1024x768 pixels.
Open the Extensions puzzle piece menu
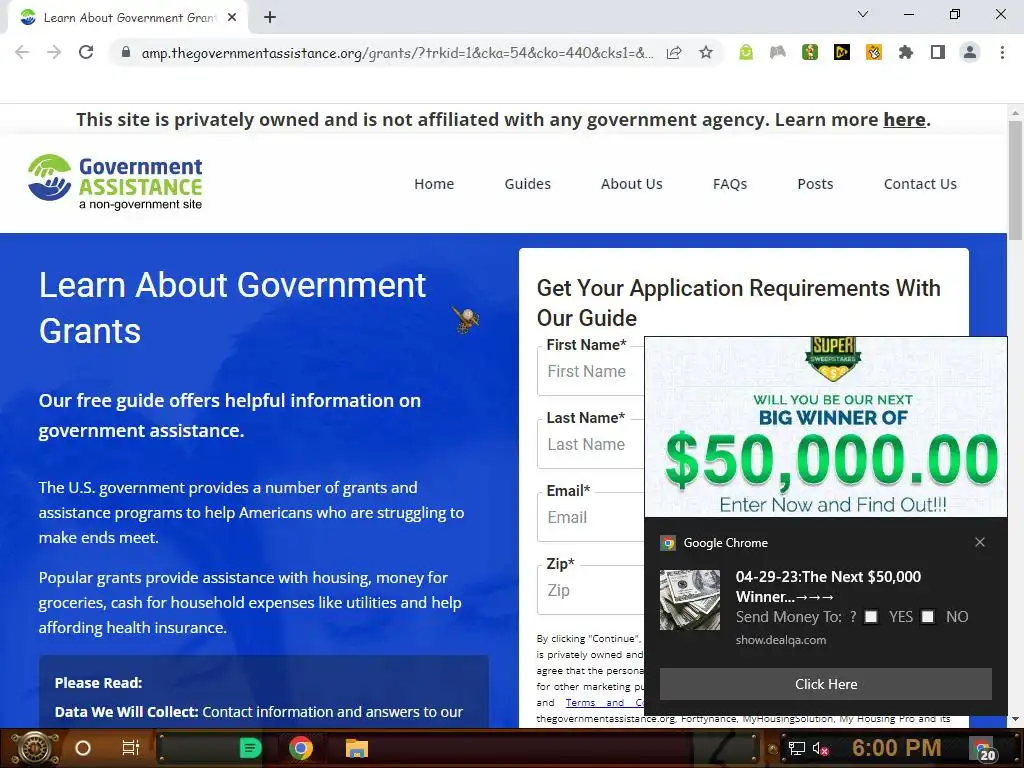click(906, 52)
